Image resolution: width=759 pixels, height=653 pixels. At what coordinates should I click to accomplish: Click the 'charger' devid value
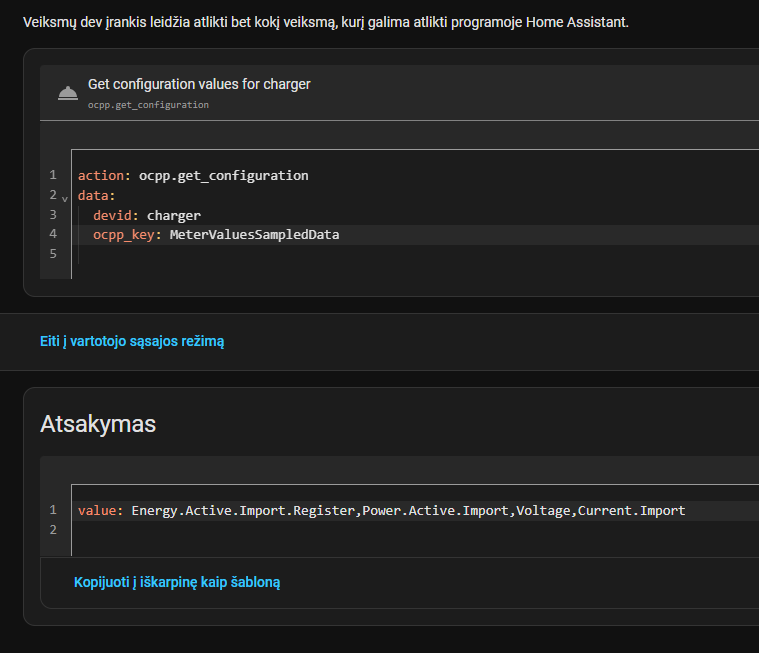(x=174, y=215)
